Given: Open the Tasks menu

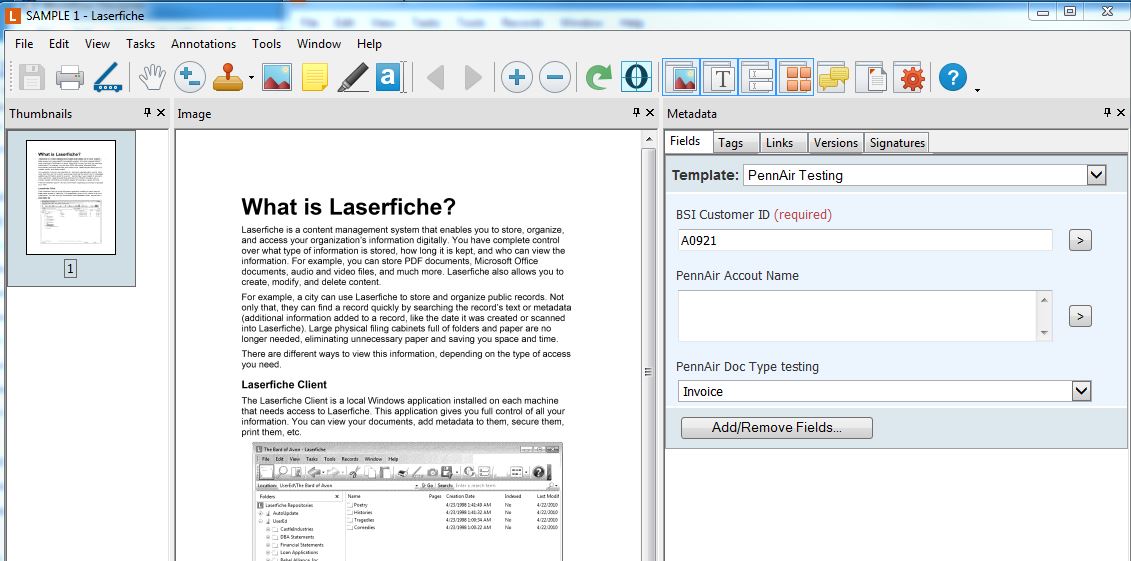Looking at the screenshot, I should click(x=141, y=44).
